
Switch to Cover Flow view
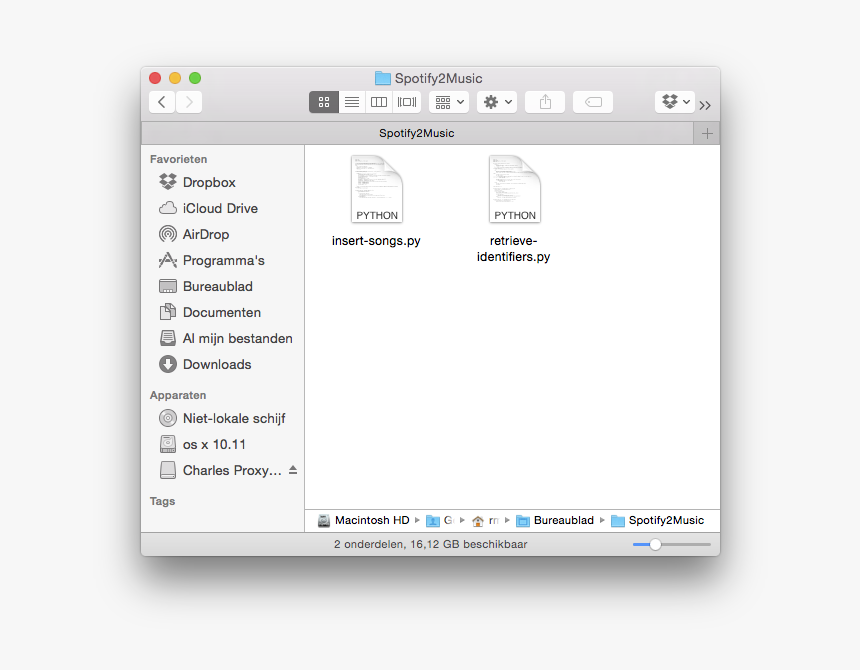(x=407, y=102)
